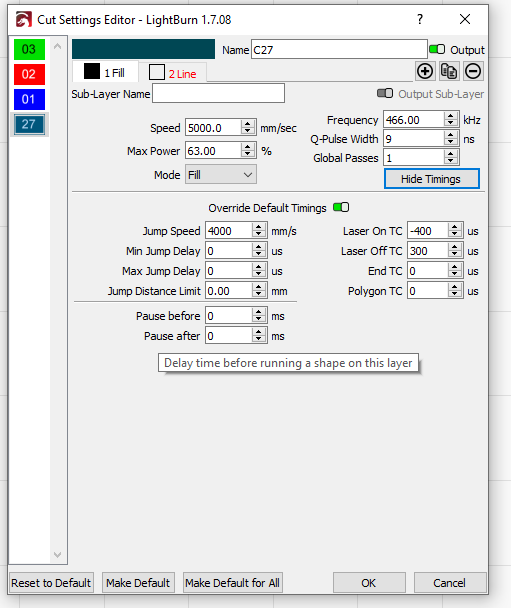
Task: Select layer 27 in the layer list
Action: coord(29,124)
